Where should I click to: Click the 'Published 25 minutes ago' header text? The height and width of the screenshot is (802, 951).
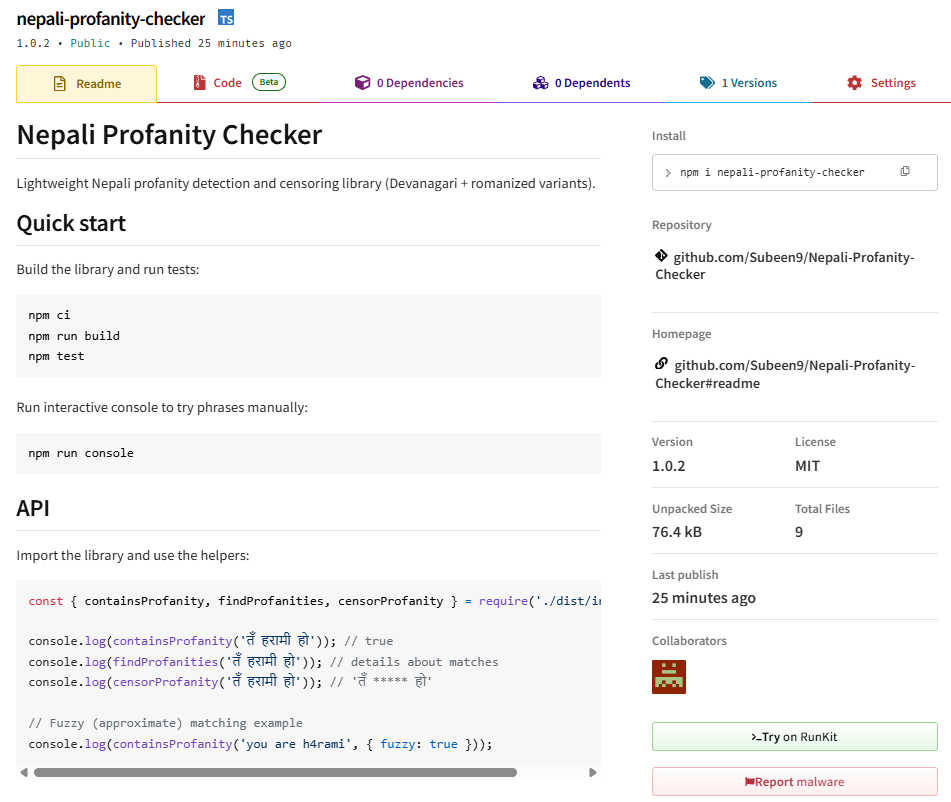(211, 43)
